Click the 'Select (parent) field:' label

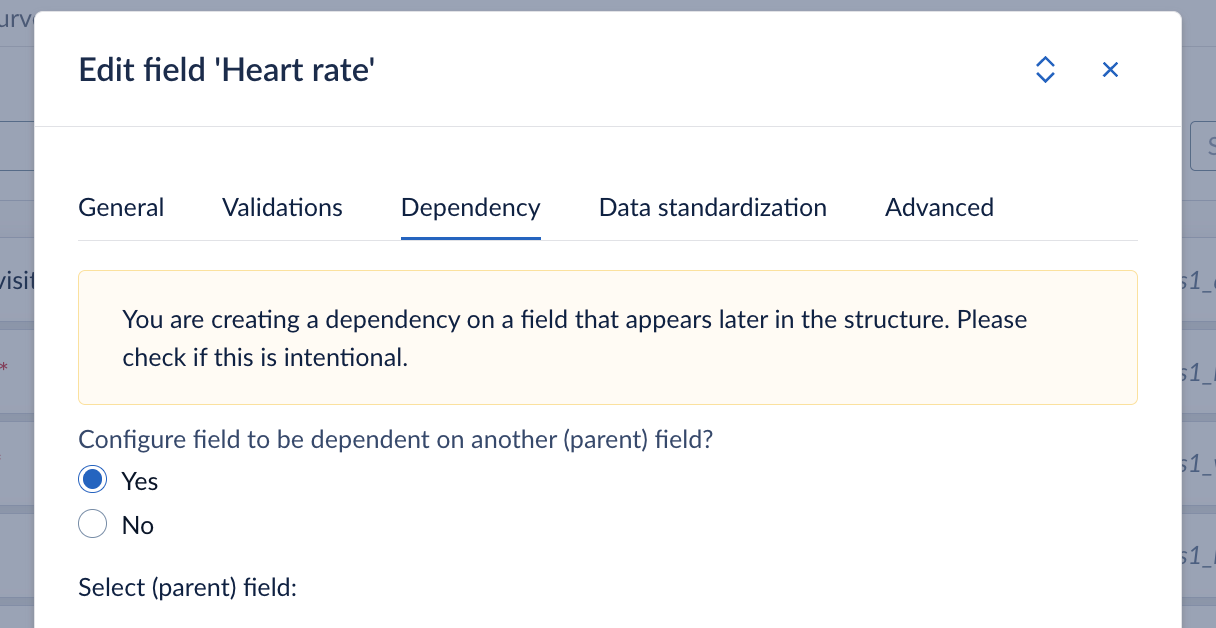coord(188,587)
